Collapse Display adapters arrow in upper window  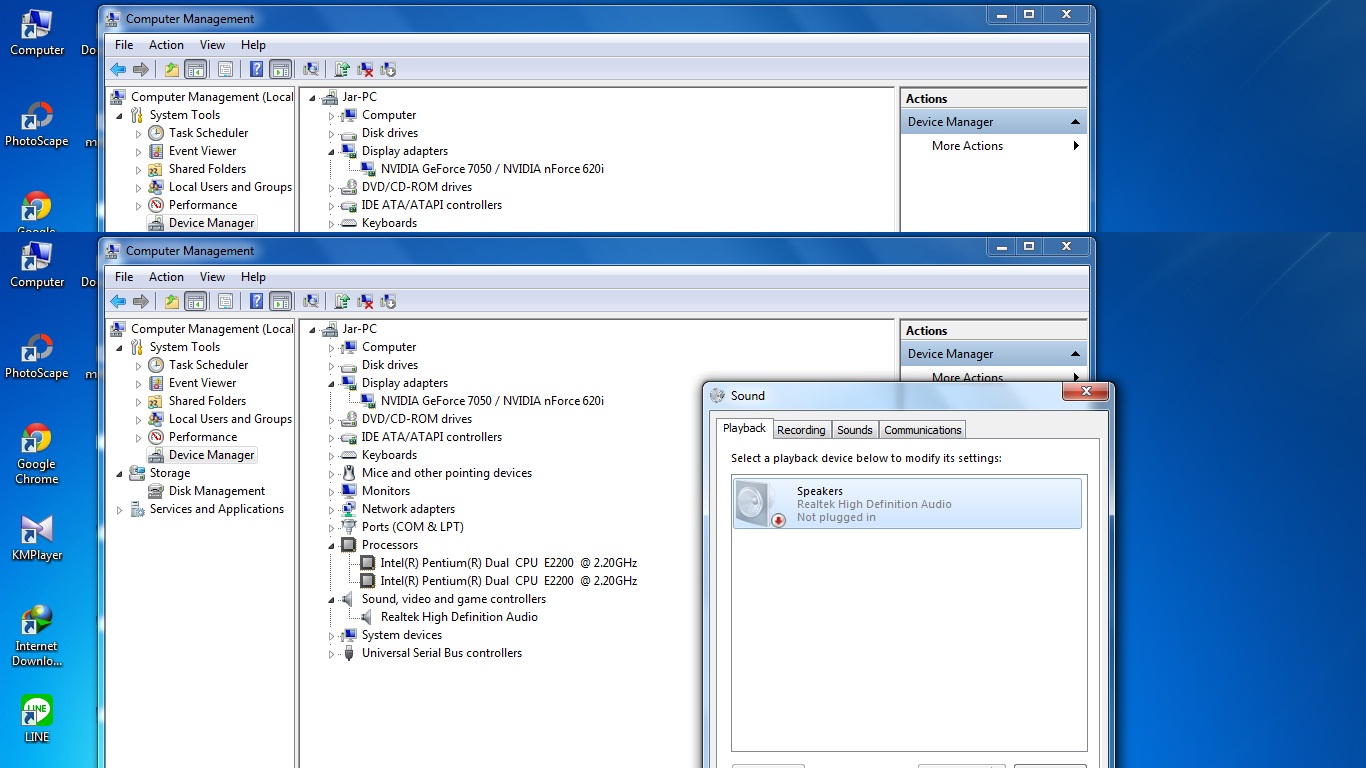pyautogui.click(x=331, y=151)
